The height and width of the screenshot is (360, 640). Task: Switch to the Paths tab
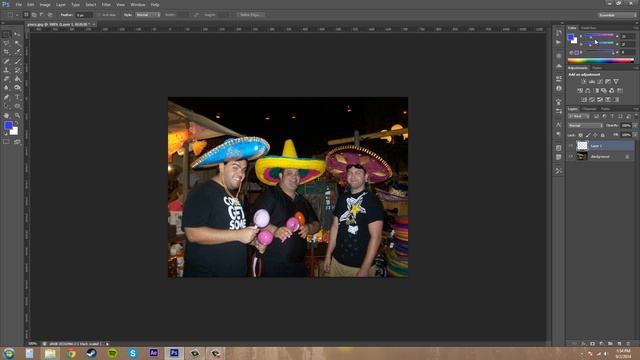606,109
